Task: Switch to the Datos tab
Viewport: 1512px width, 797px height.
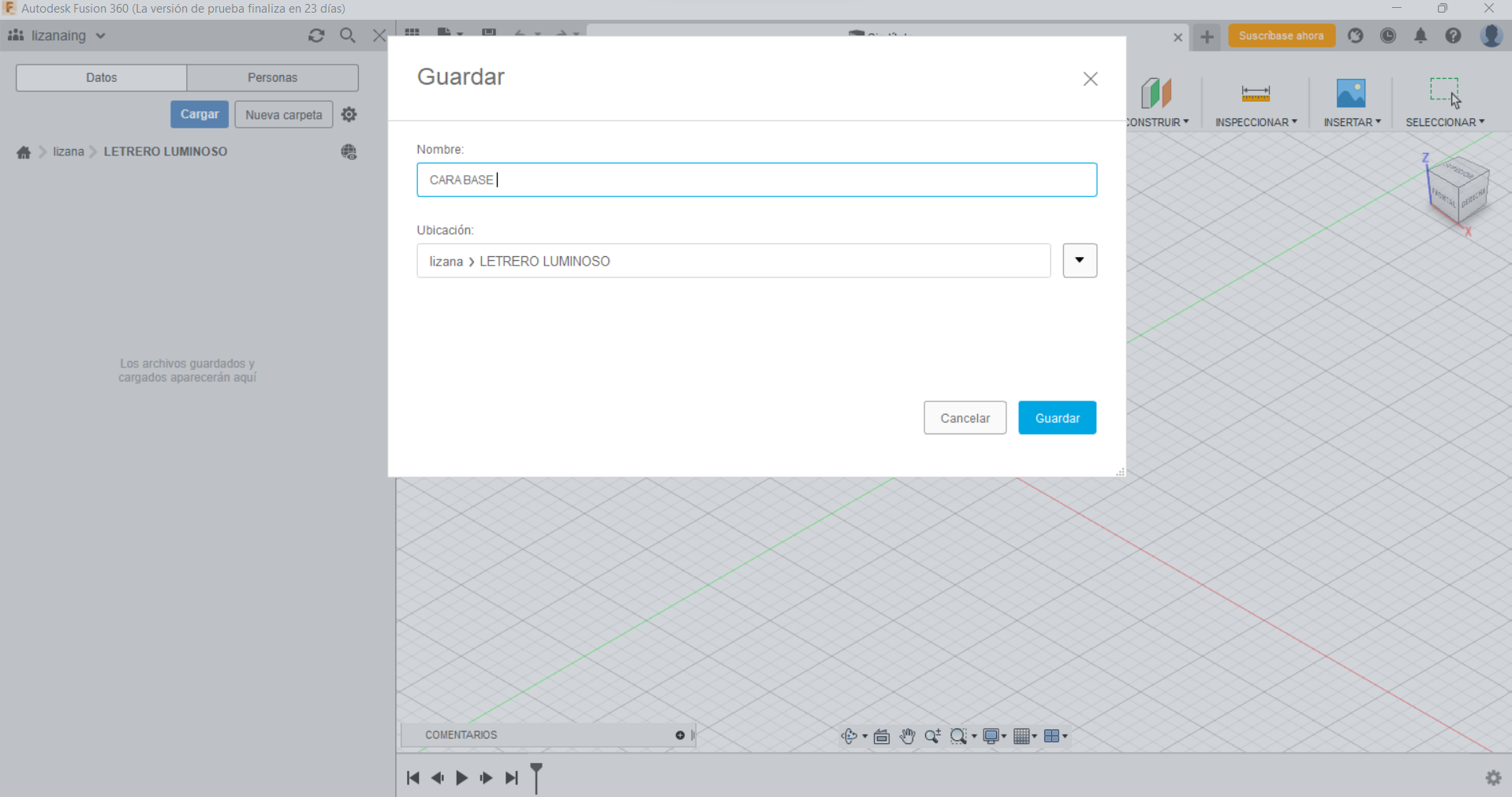Action: (101, 78)
